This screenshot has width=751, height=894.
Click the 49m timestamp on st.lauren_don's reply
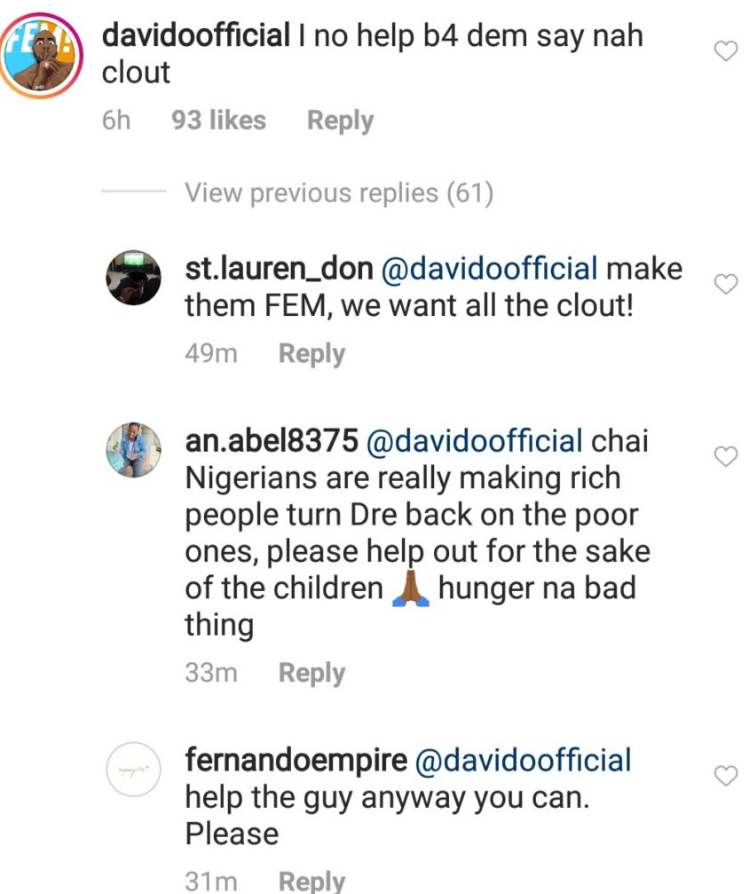click(x=208, y=353)
